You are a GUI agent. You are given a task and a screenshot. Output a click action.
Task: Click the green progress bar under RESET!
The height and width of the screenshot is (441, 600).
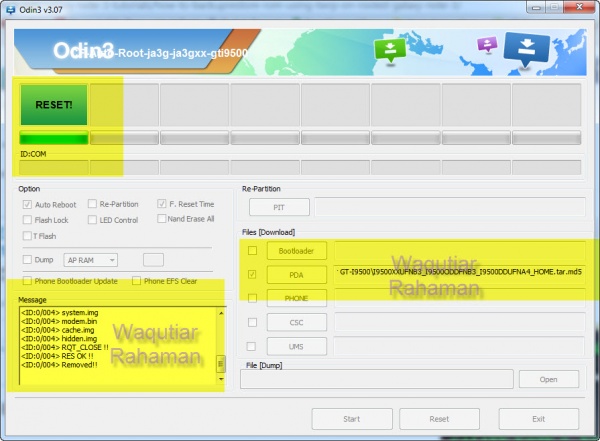click(54, 138)
